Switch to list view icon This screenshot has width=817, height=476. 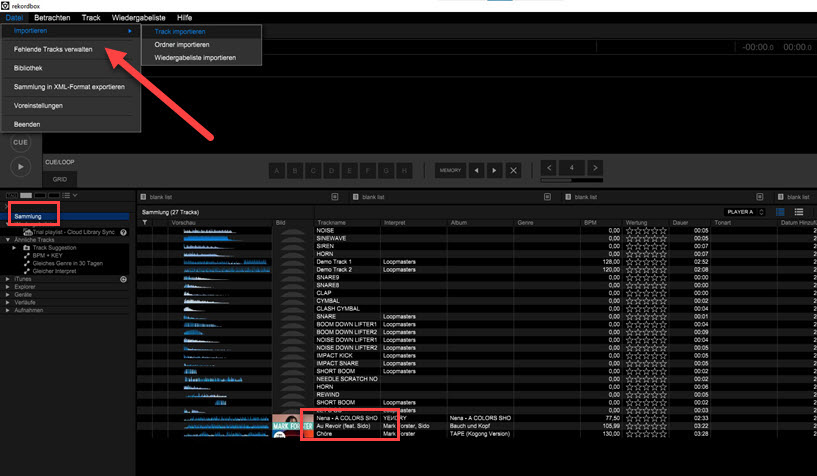point(799,212)
